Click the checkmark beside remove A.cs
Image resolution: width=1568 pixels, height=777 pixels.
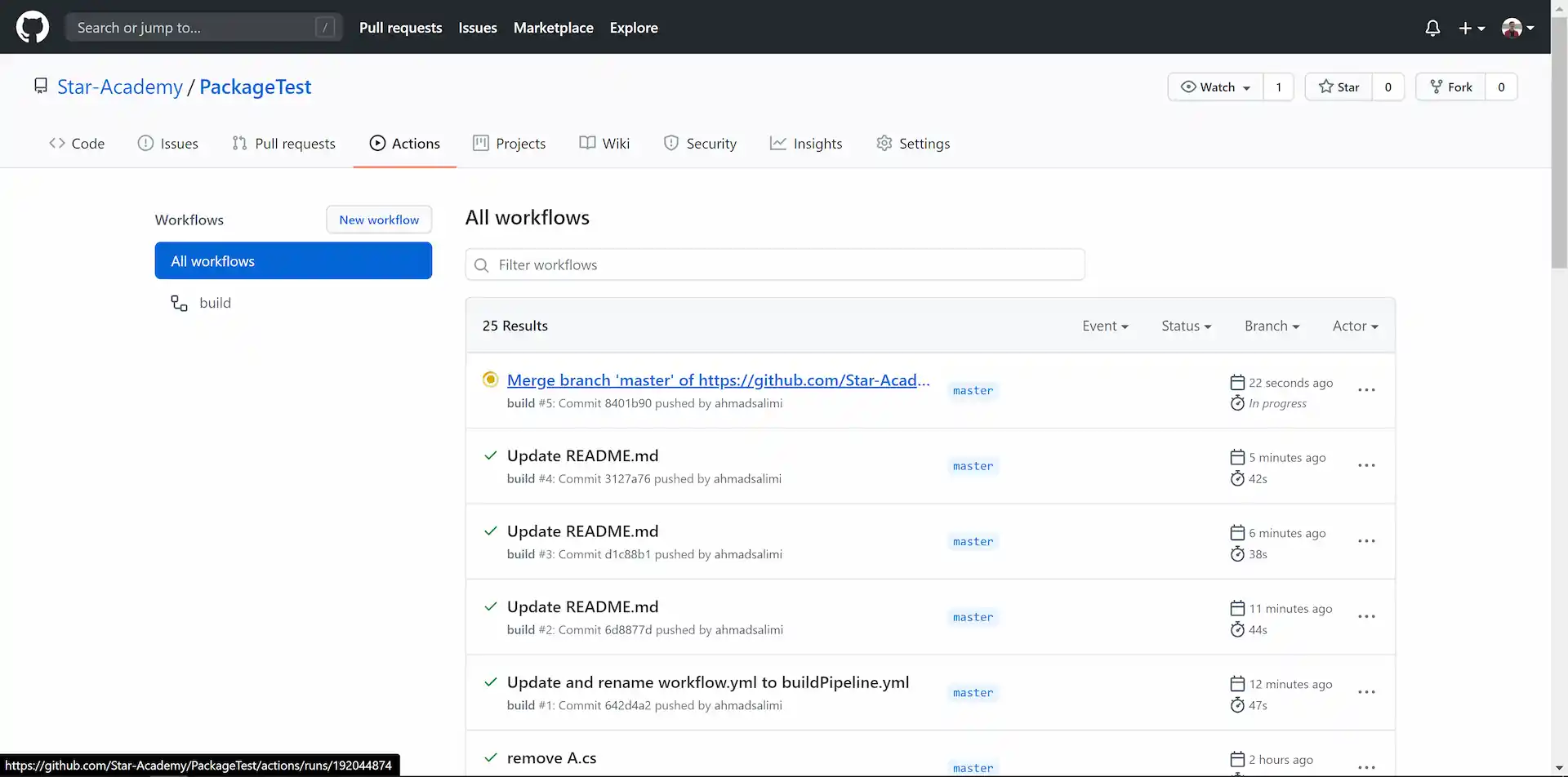[x=490, y=757]
